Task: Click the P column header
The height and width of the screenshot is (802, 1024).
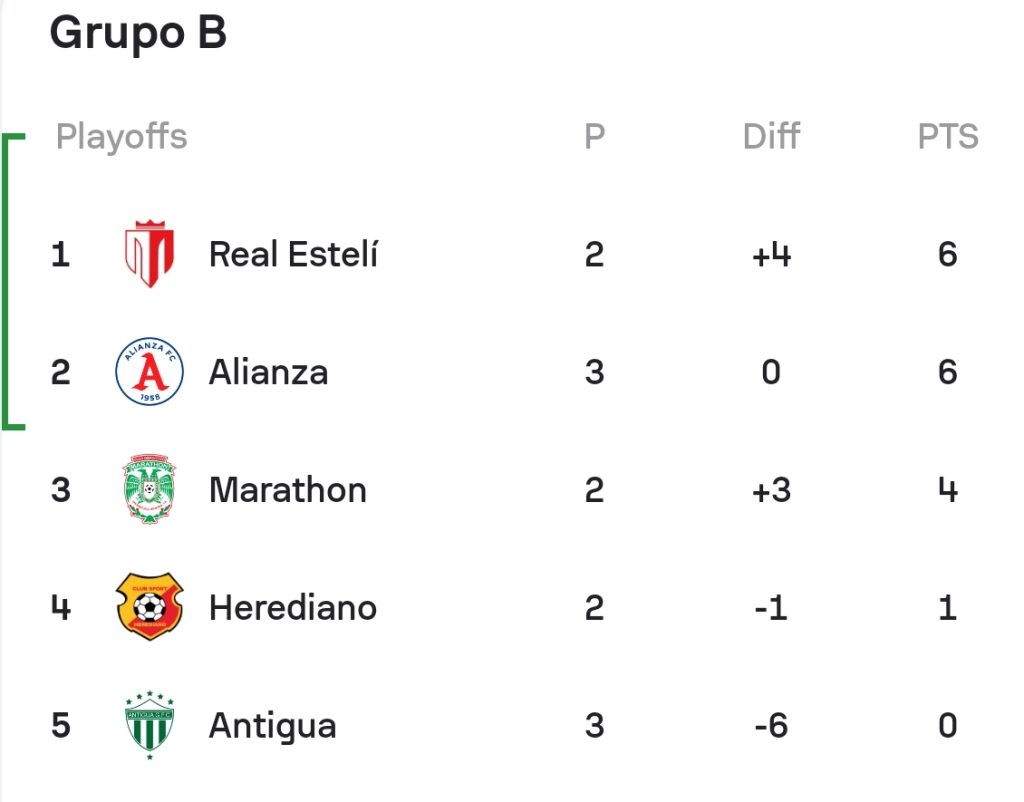Action: [x=595, y=136]
